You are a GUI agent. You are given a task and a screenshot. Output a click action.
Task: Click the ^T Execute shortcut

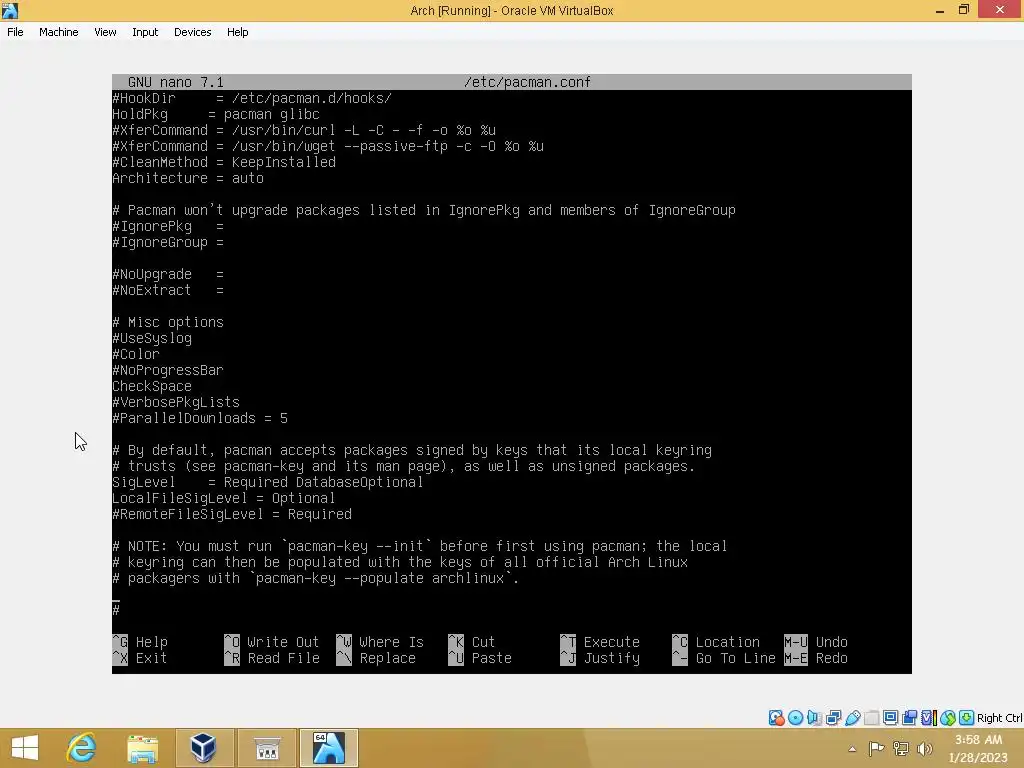tap(600, 642)
